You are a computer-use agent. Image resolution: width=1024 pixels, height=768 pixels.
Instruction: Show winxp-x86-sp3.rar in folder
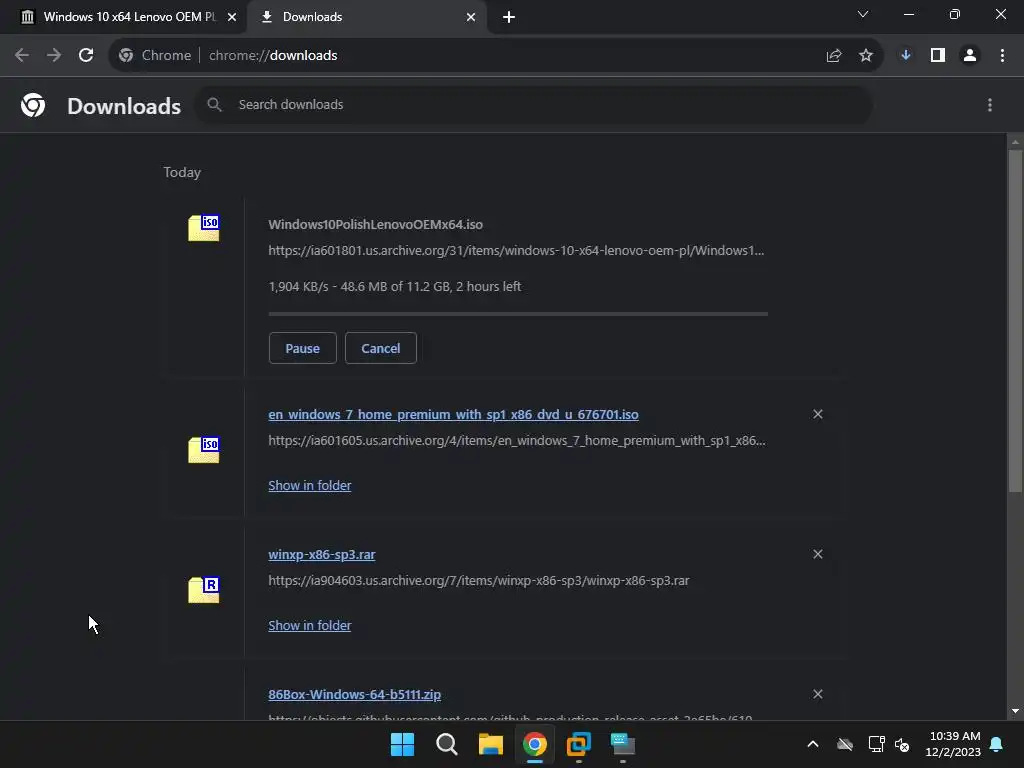[x=310, y=625]
